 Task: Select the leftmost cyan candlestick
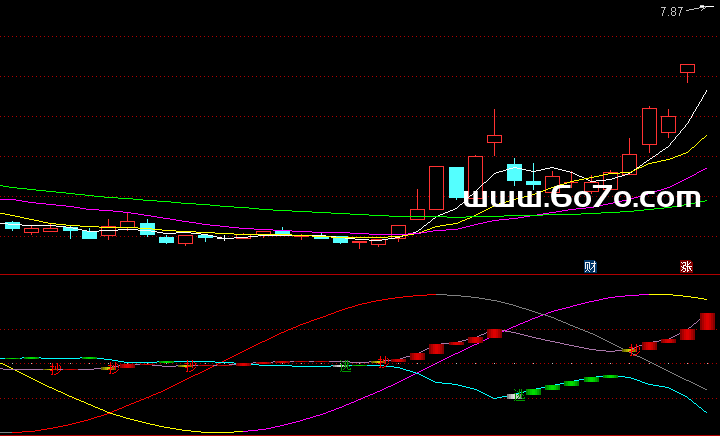tap(12, 225)
